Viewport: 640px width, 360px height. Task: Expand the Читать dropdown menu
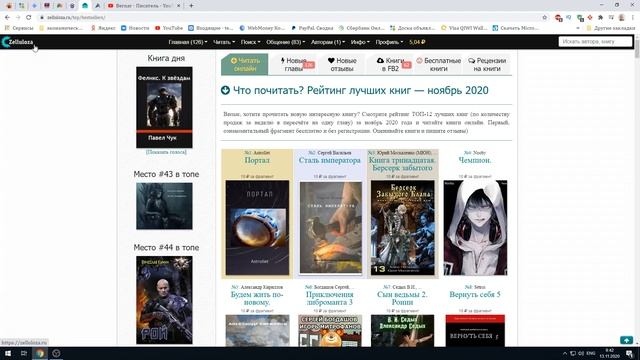224,42
